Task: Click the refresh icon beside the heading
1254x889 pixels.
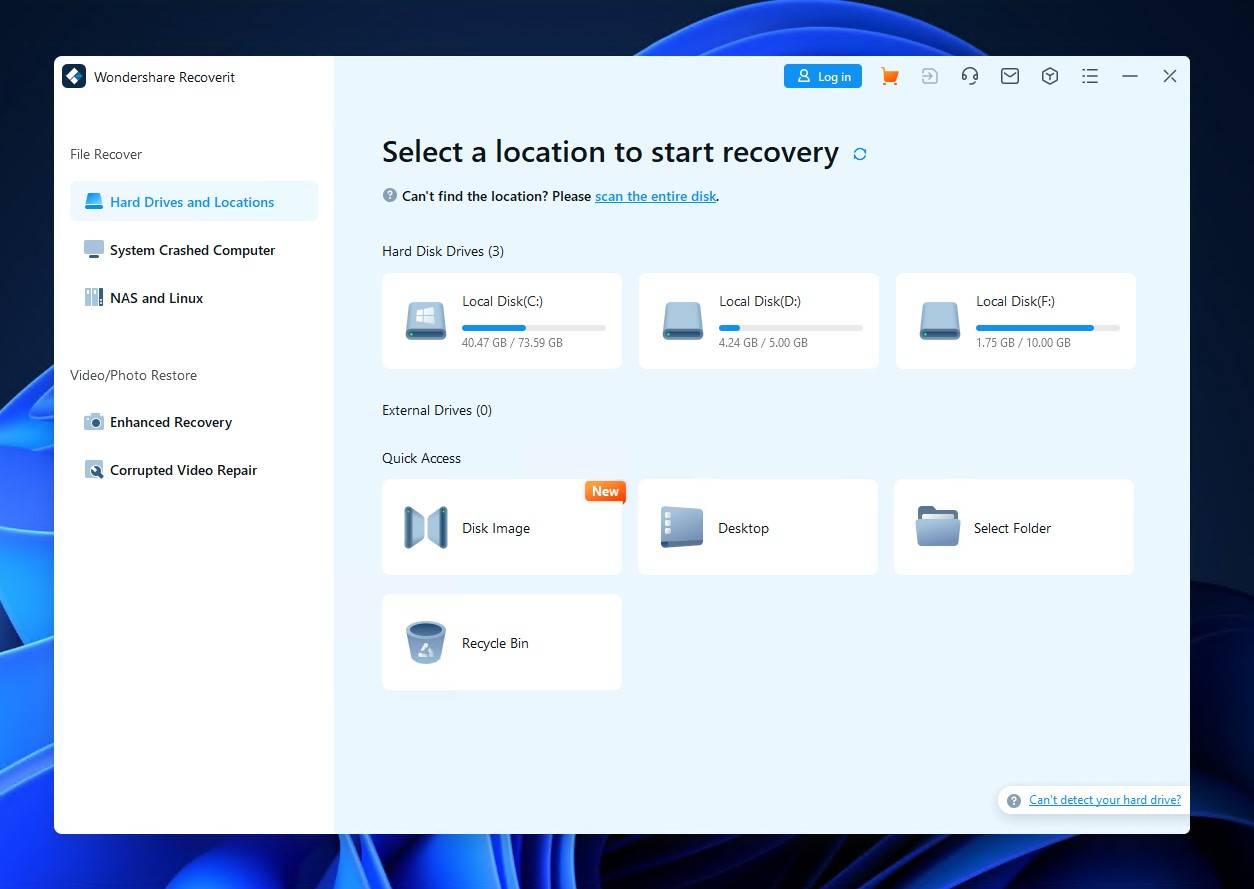Action: click(860, 154)
